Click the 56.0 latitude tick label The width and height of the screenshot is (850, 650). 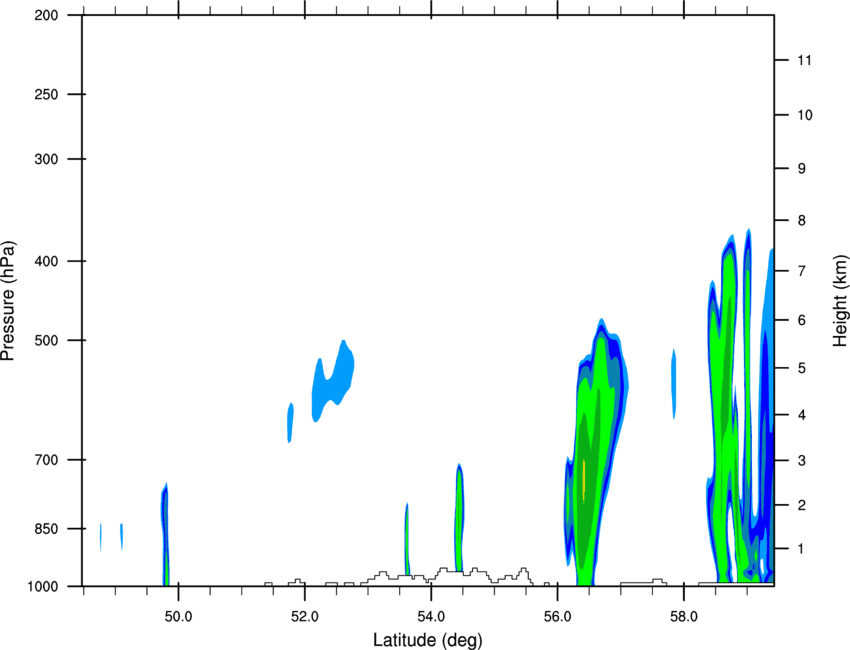click(x=557, y=617)
